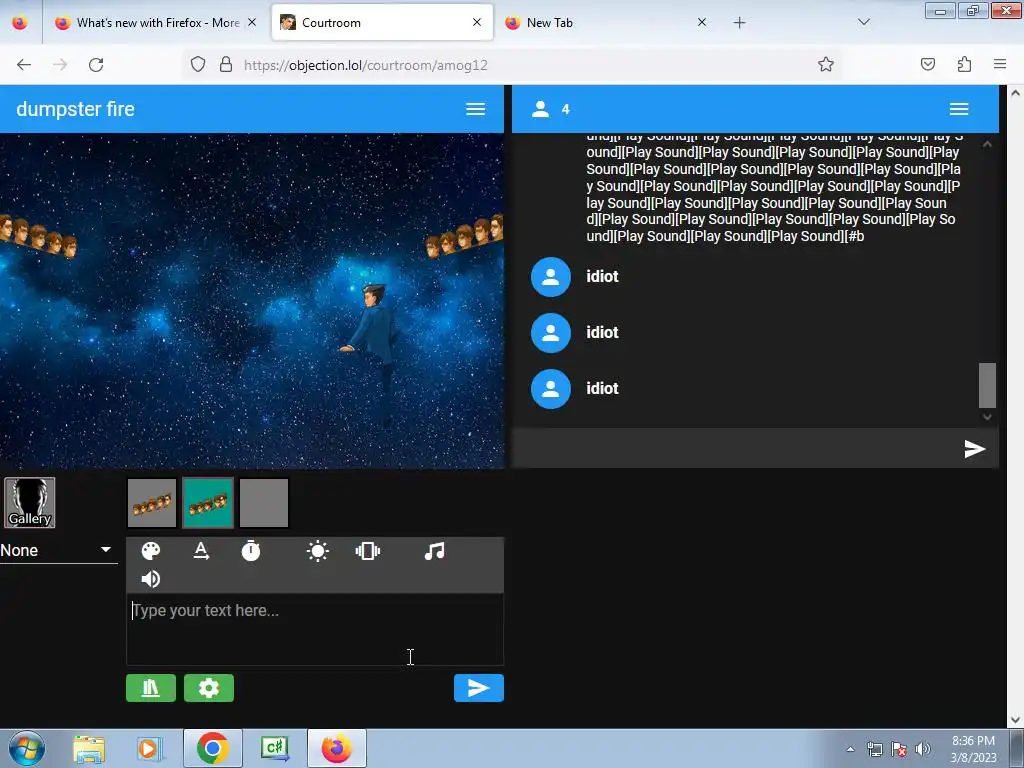Click the chat message input field
This screenshot has height=768, width=1024.
[x=735, y=449]
